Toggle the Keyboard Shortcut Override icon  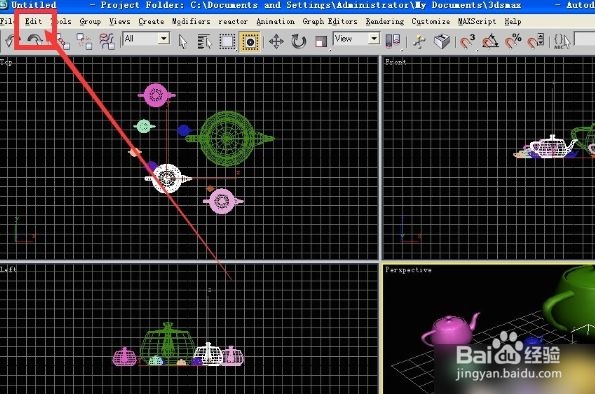point(442,41)
